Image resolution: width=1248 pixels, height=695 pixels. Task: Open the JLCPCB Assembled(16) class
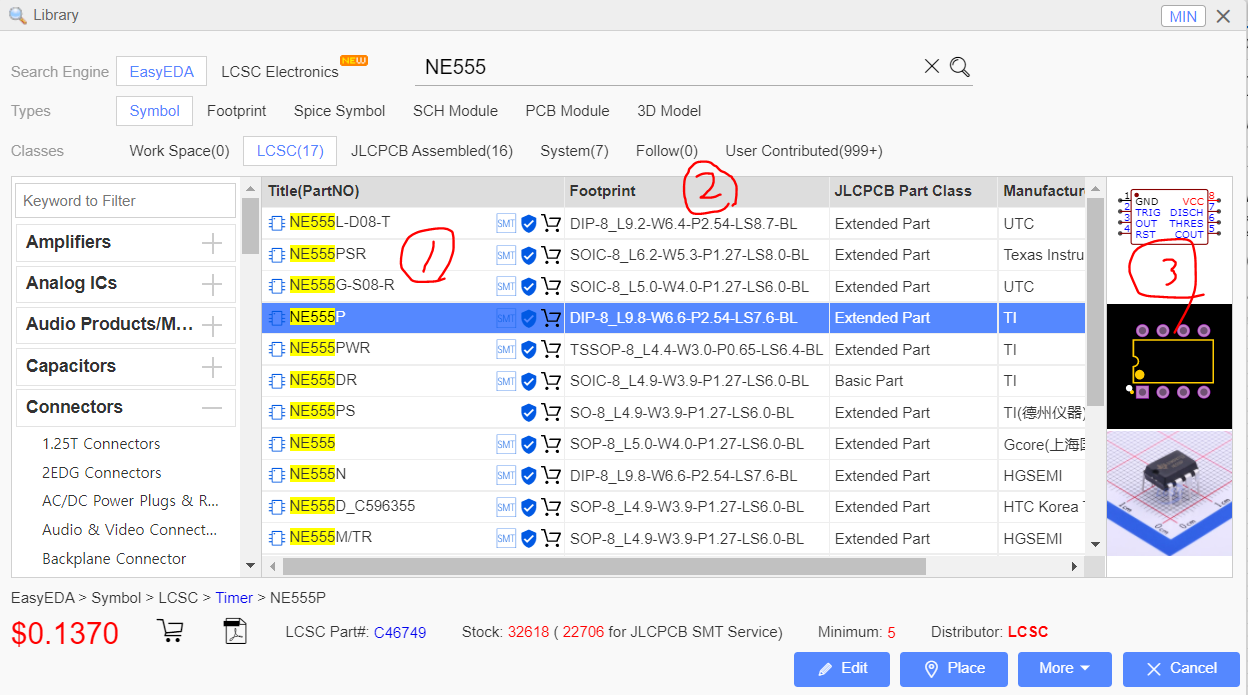coord(432,151)
